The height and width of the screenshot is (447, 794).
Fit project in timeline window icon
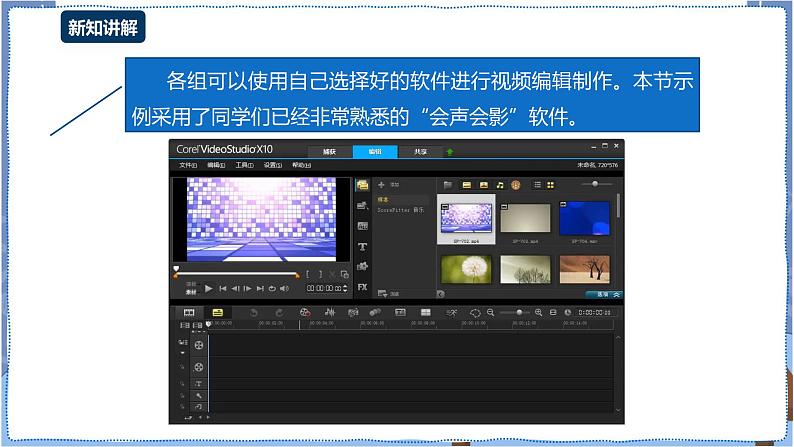pos(553,312)
